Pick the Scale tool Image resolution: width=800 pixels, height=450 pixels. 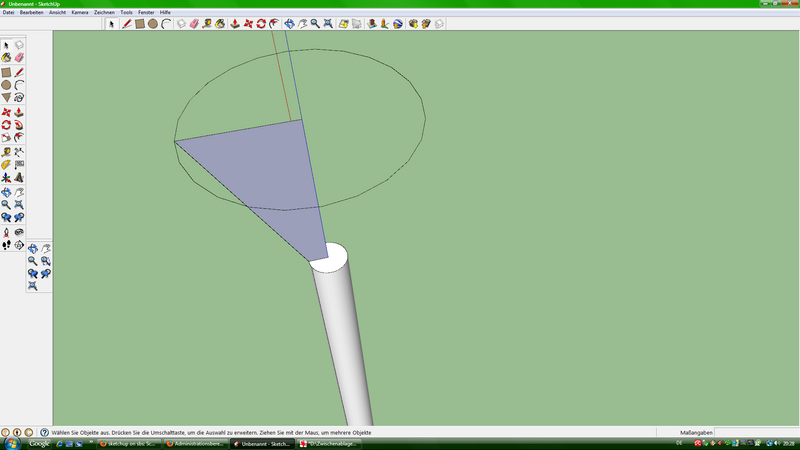tap(6, 138)
